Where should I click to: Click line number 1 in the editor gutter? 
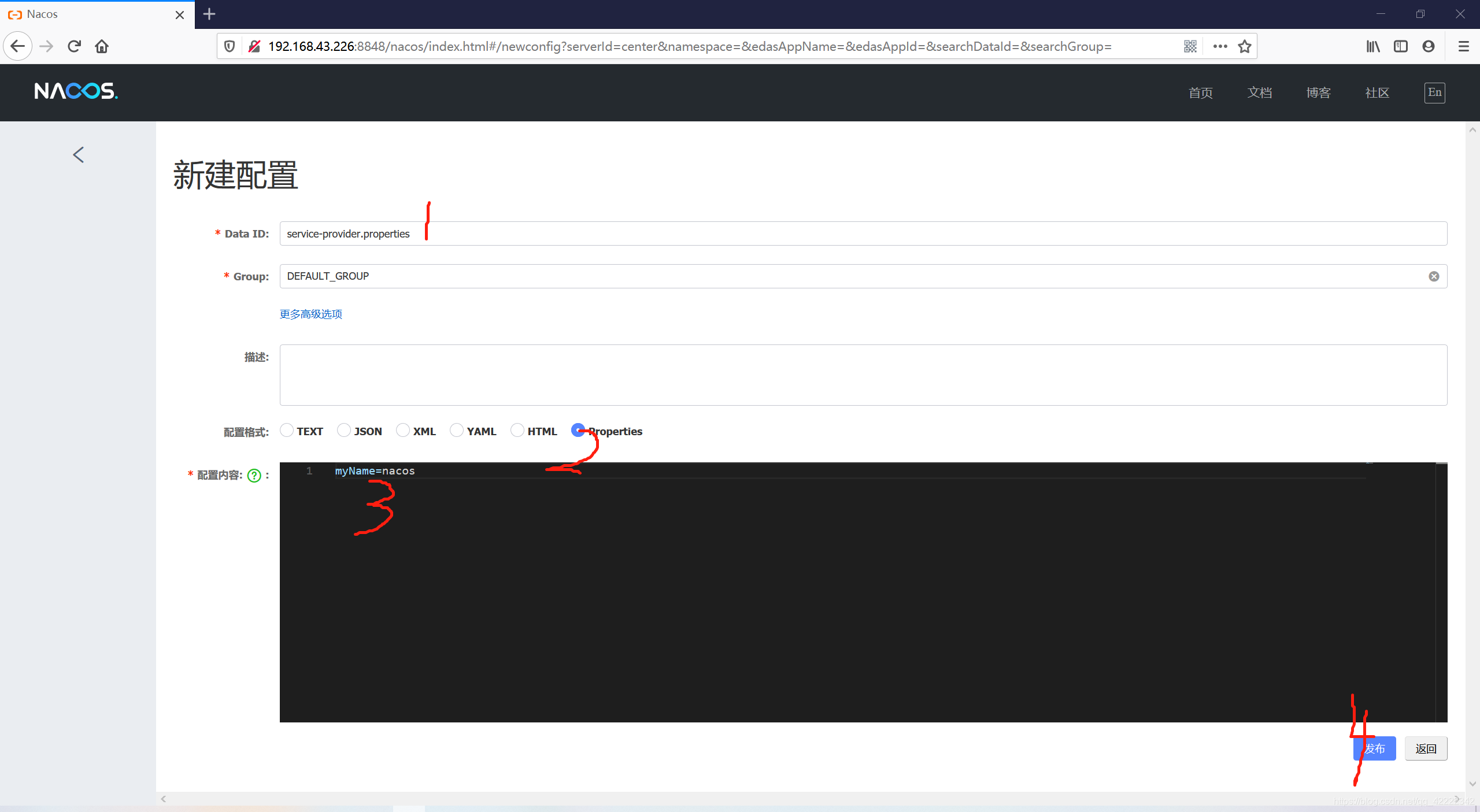pos(309,471)
